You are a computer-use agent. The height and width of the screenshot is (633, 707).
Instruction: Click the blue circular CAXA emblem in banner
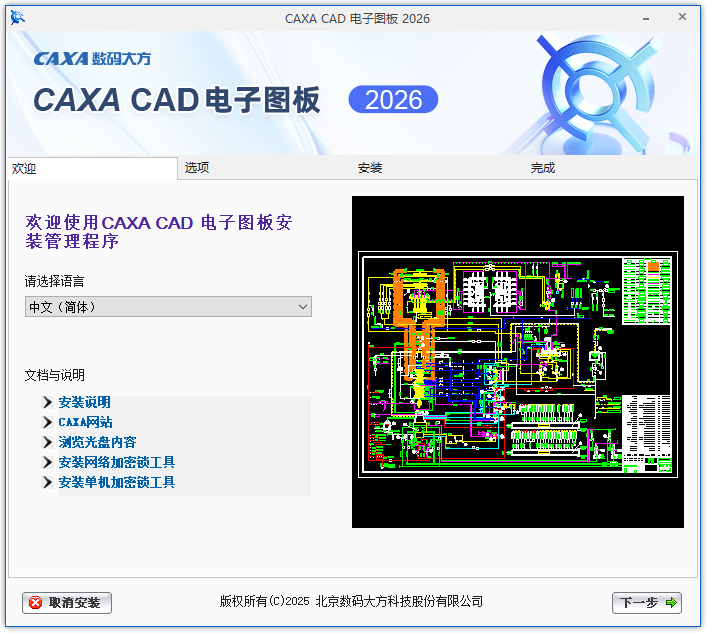(x=596, y=92)
